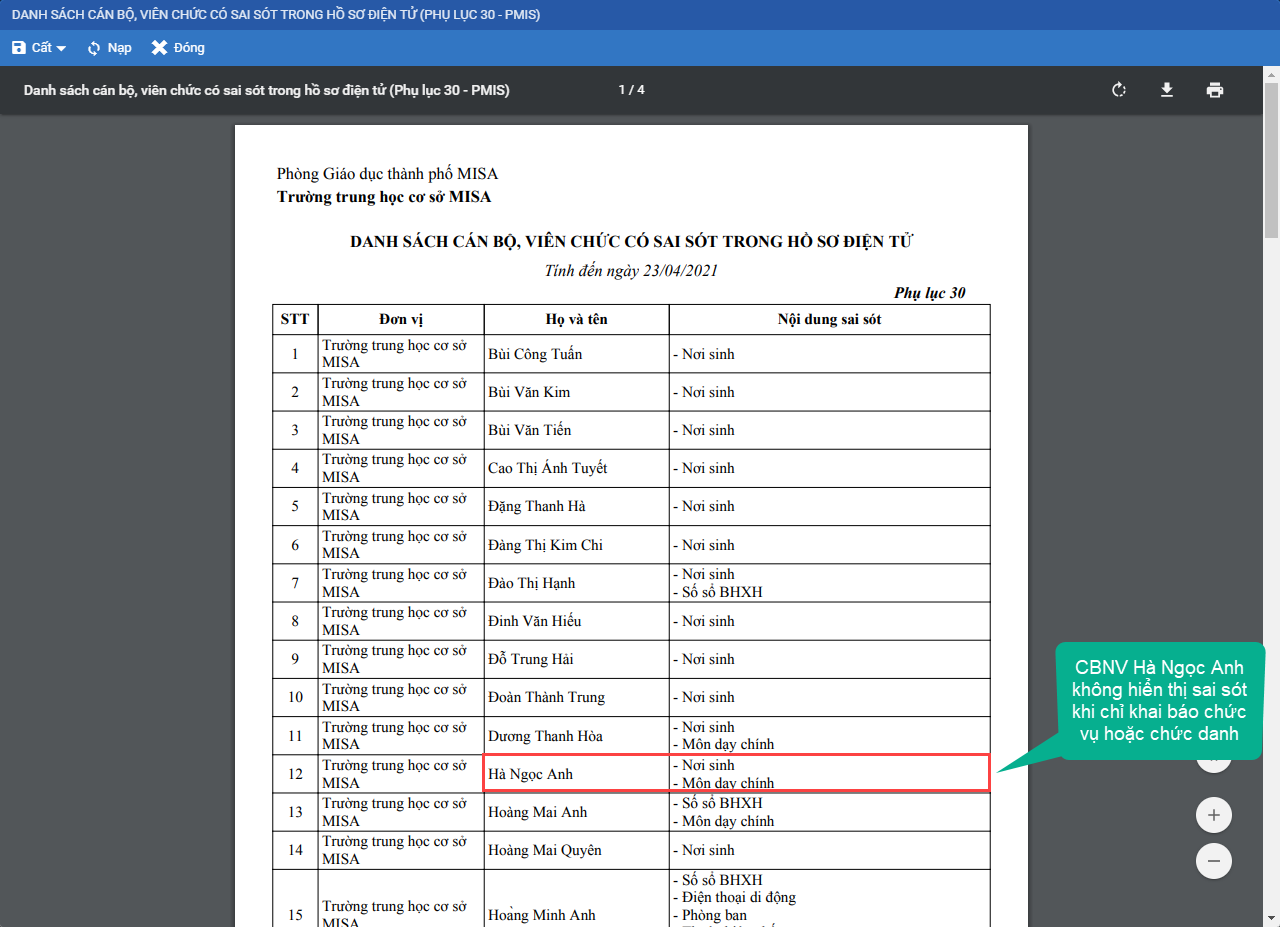The height and width of the screenshot is (927, 1280).
Task: Download the PDF report
Action: click(1166, 90)
